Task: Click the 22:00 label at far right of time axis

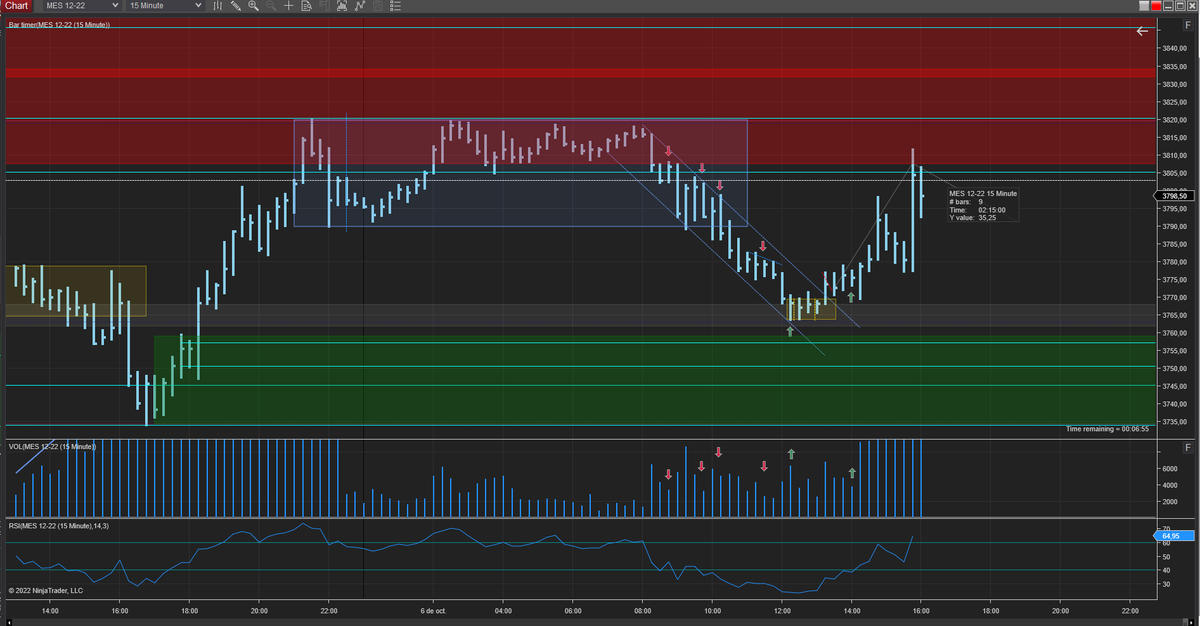Action: pos(1130,610)
